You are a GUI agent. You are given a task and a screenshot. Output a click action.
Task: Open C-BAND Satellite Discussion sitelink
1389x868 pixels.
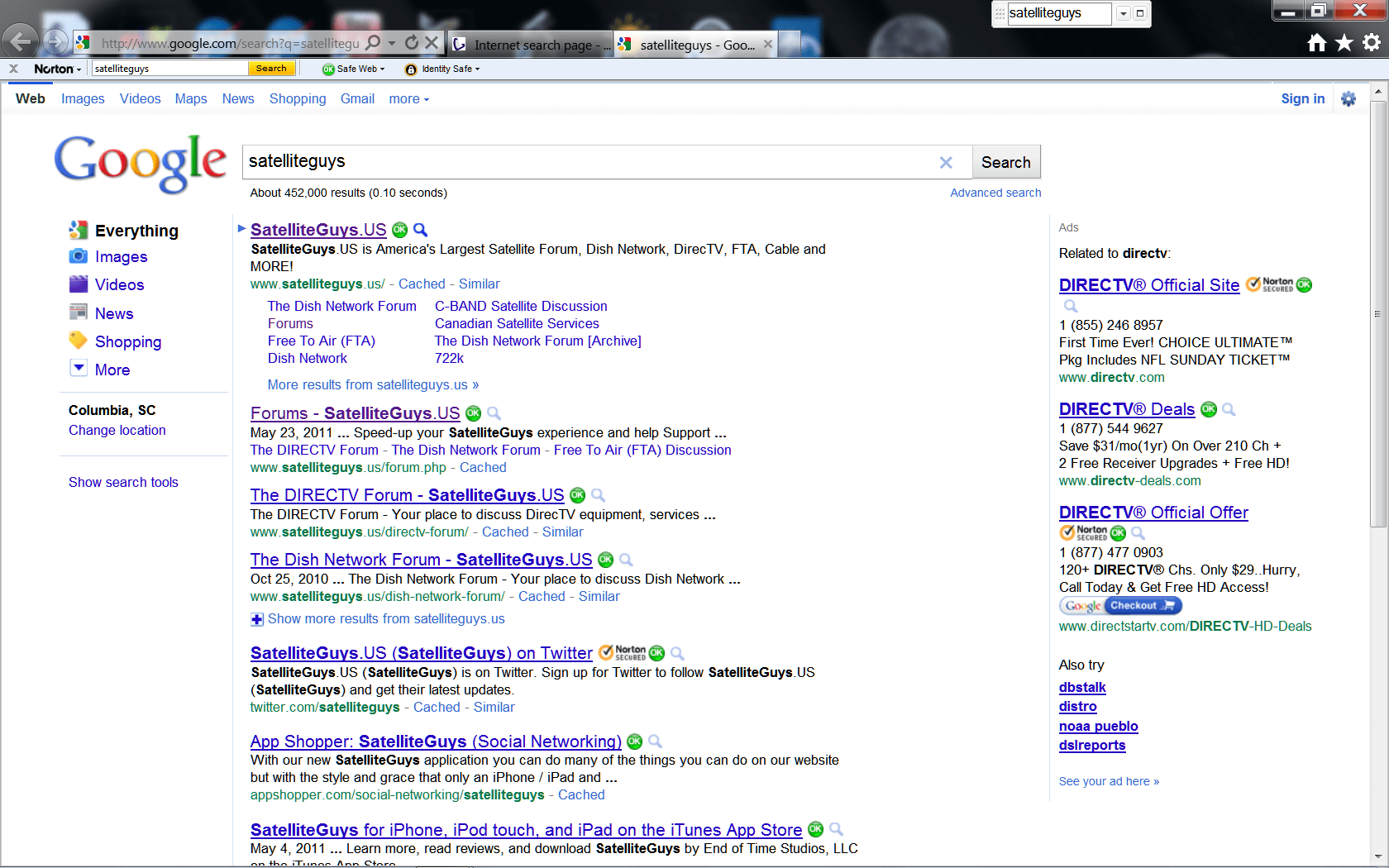(521, 306)
